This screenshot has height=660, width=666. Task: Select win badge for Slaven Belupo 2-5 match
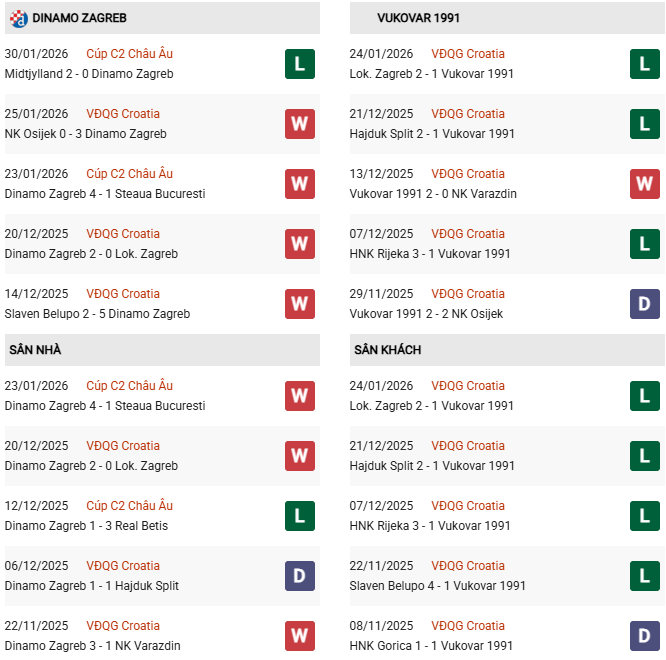coord(300,304)
